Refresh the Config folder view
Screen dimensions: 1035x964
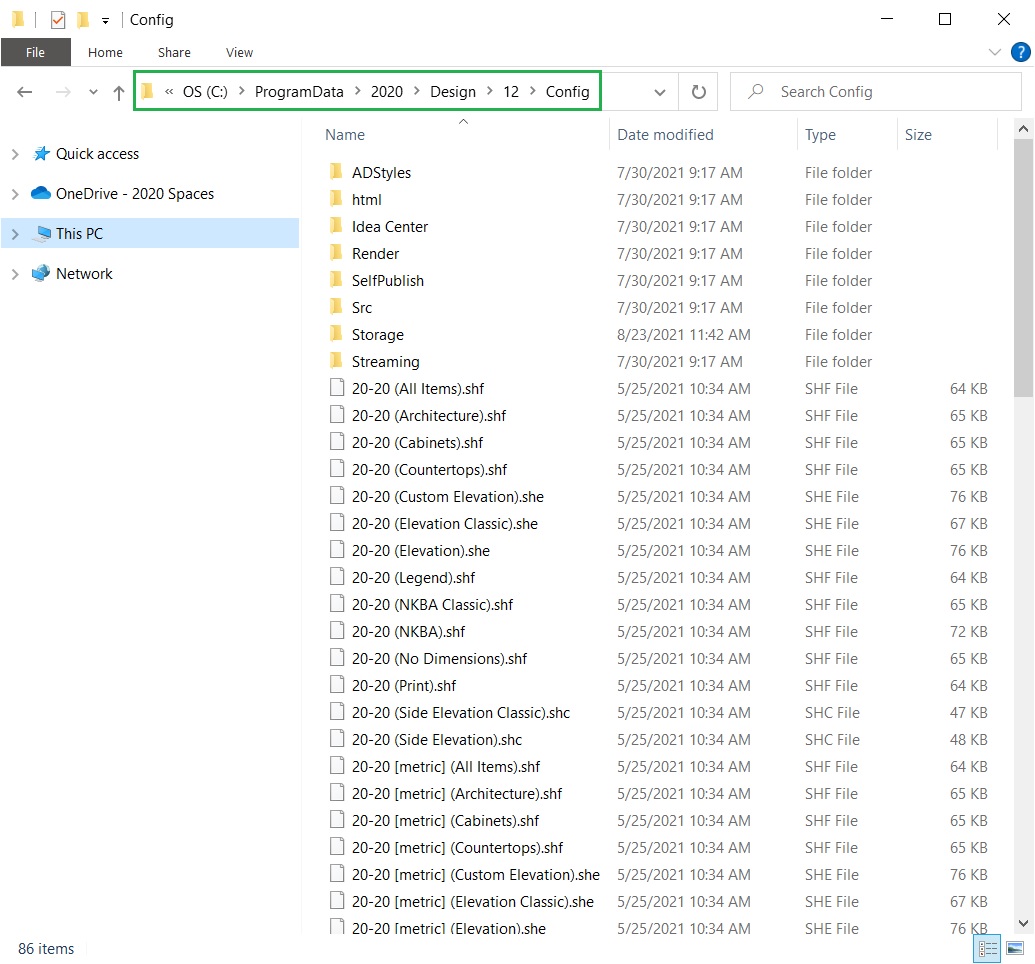(698, 92)
